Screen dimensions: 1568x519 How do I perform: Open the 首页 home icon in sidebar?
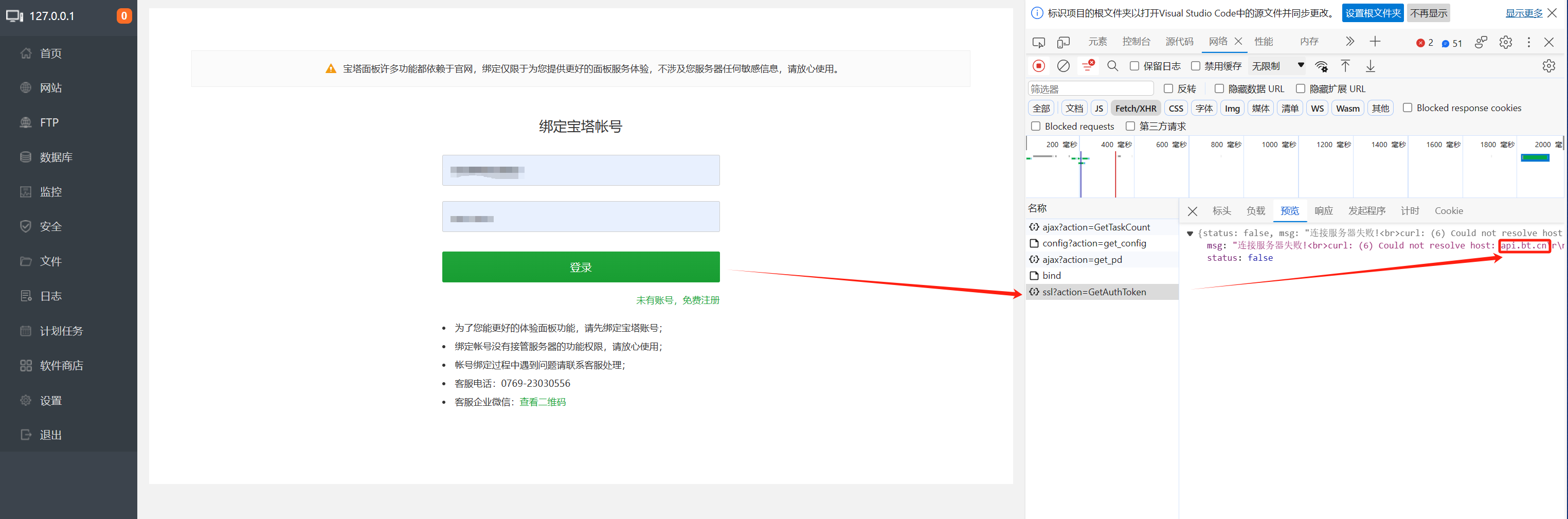click(26, 53)
